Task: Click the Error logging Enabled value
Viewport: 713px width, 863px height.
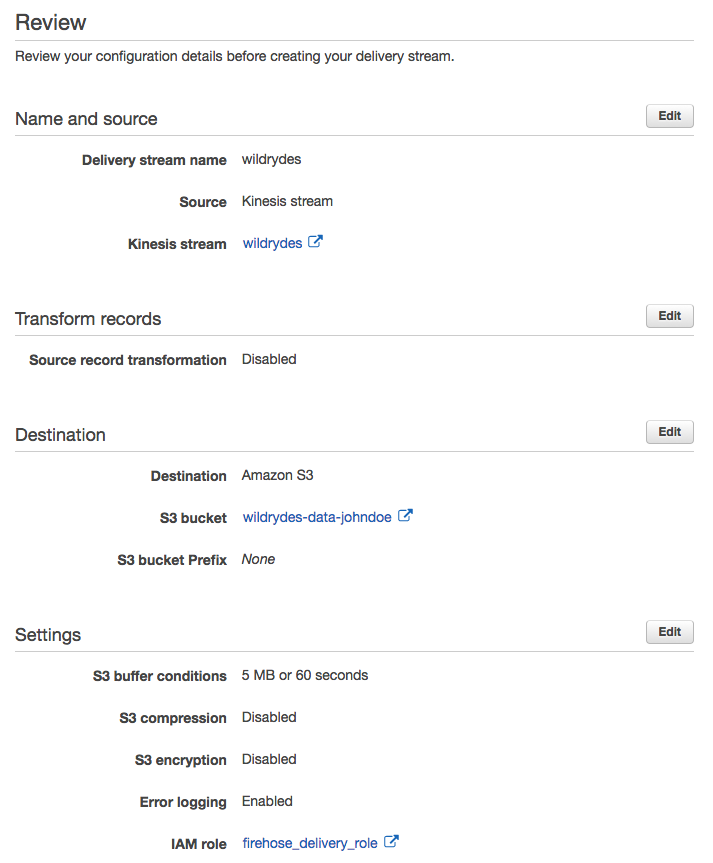Action: click(267, 801)
